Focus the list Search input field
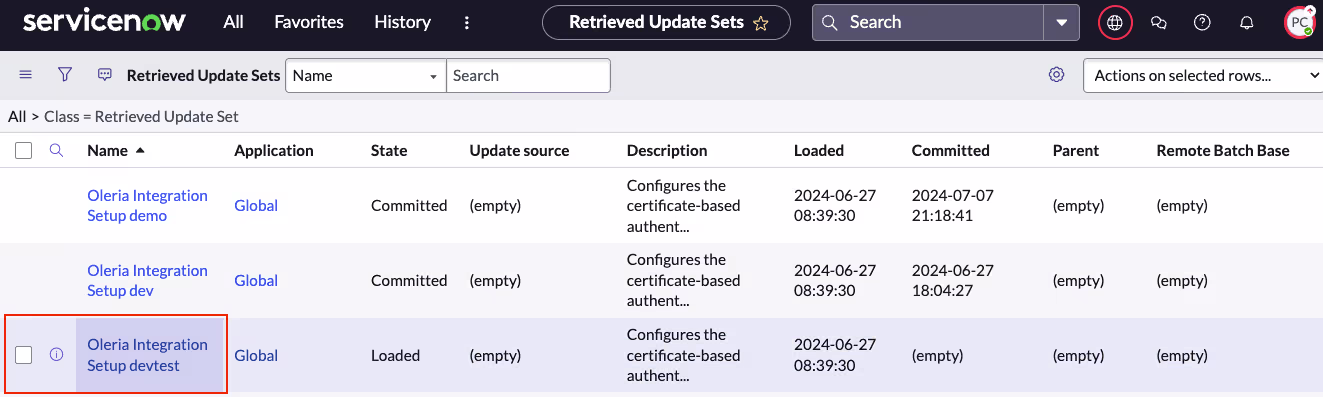 tap(528, 75)
